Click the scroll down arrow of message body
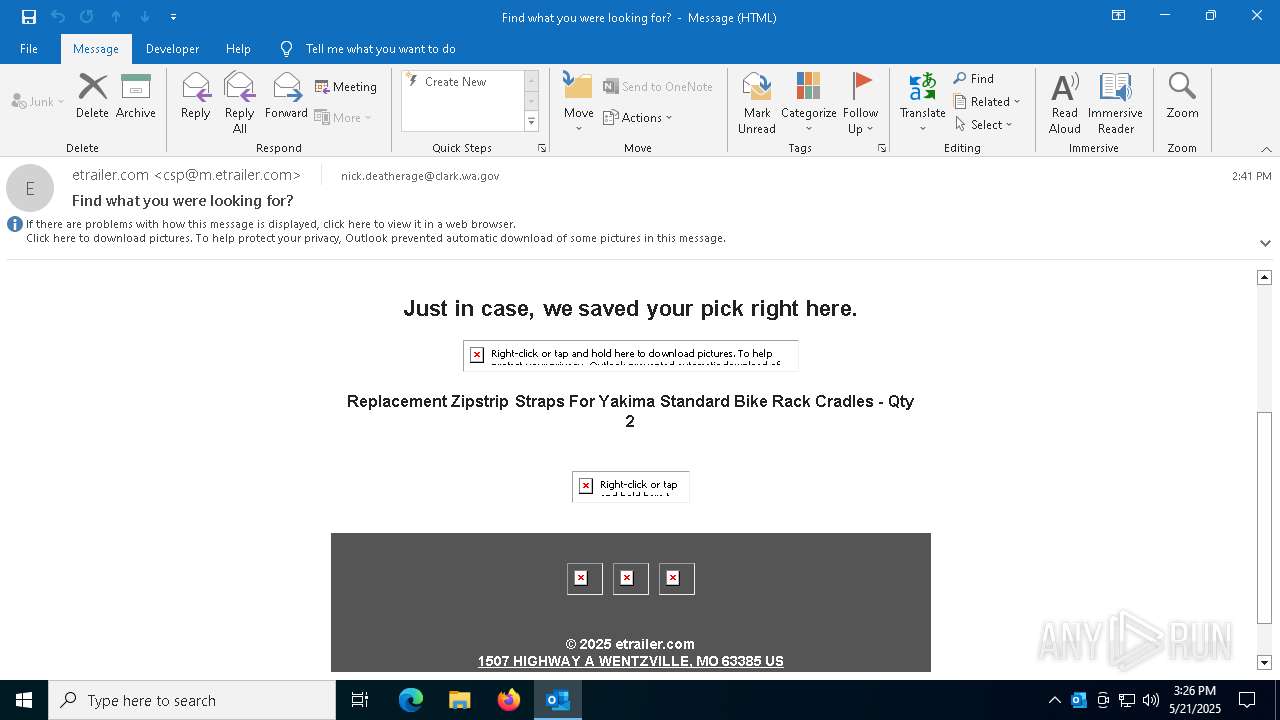The image size is (1280, 720). tap(1264, 662)
